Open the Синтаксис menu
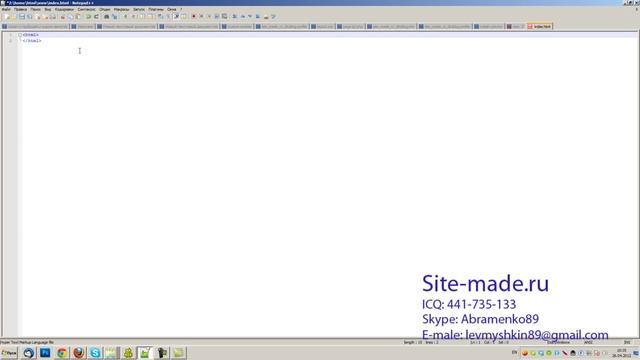640x360 pixels. pyautogui.click(x=87, y=9)
